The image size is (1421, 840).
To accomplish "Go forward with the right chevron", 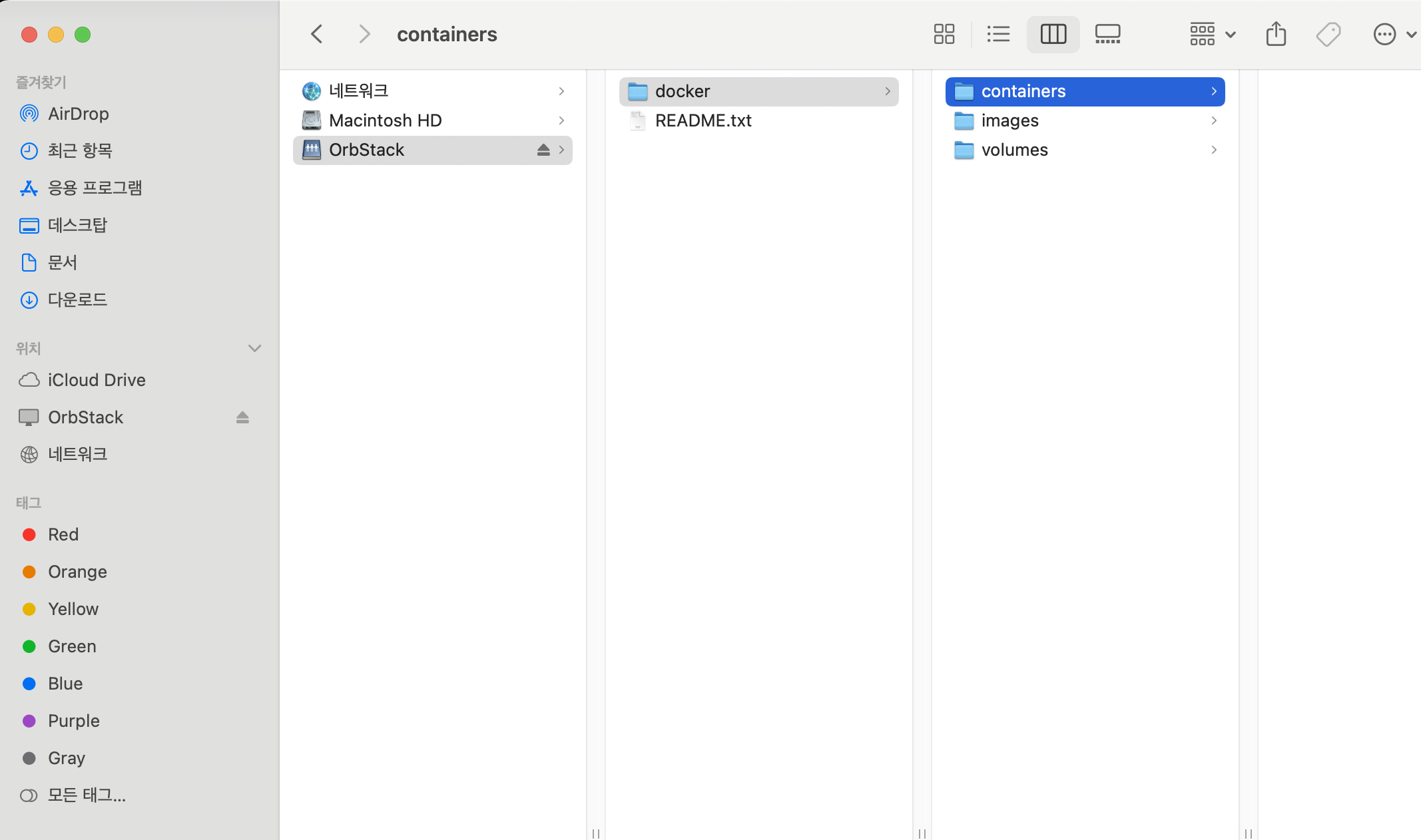I will click(x=364, y=34).
